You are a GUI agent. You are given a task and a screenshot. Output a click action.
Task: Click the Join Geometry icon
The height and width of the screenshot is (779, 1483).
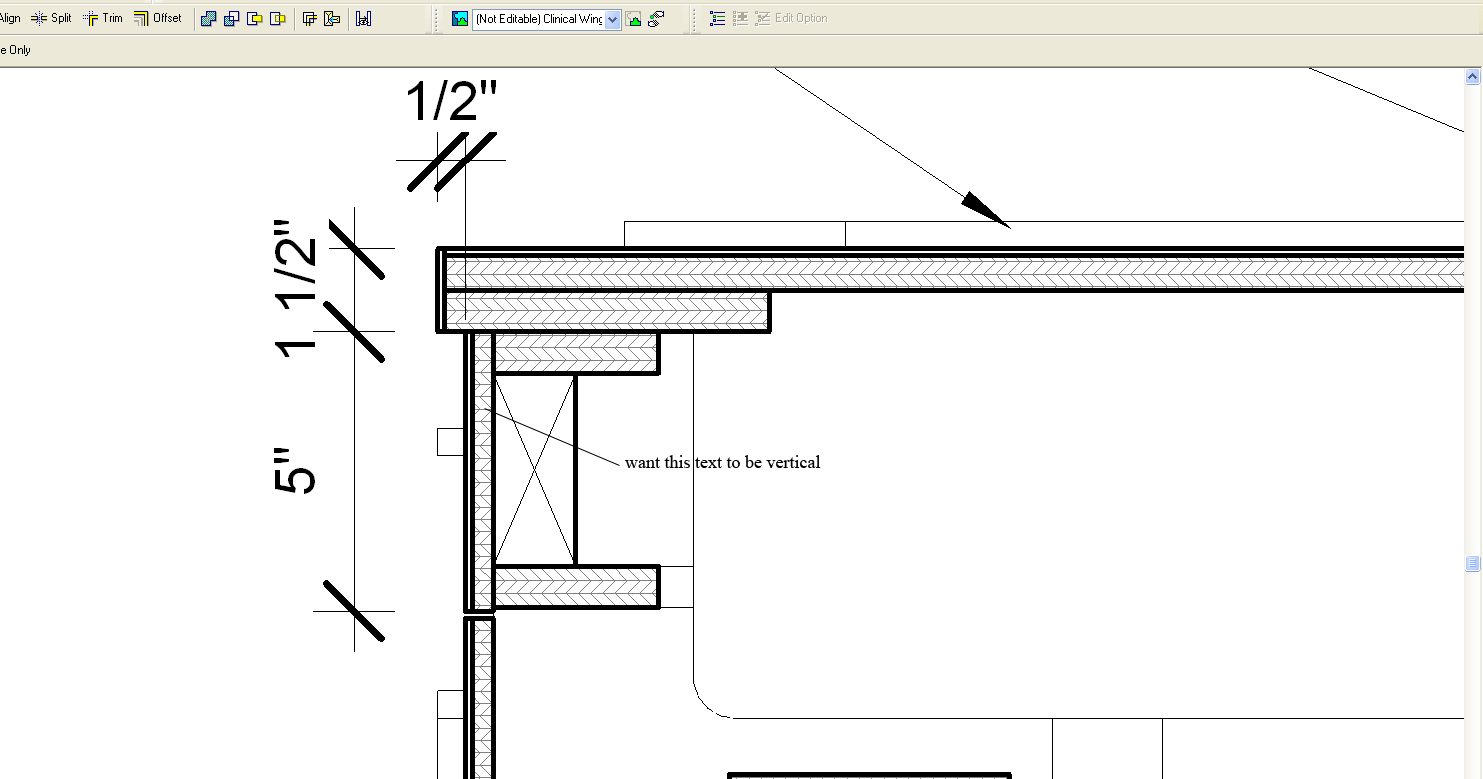(x=209, y=19)
